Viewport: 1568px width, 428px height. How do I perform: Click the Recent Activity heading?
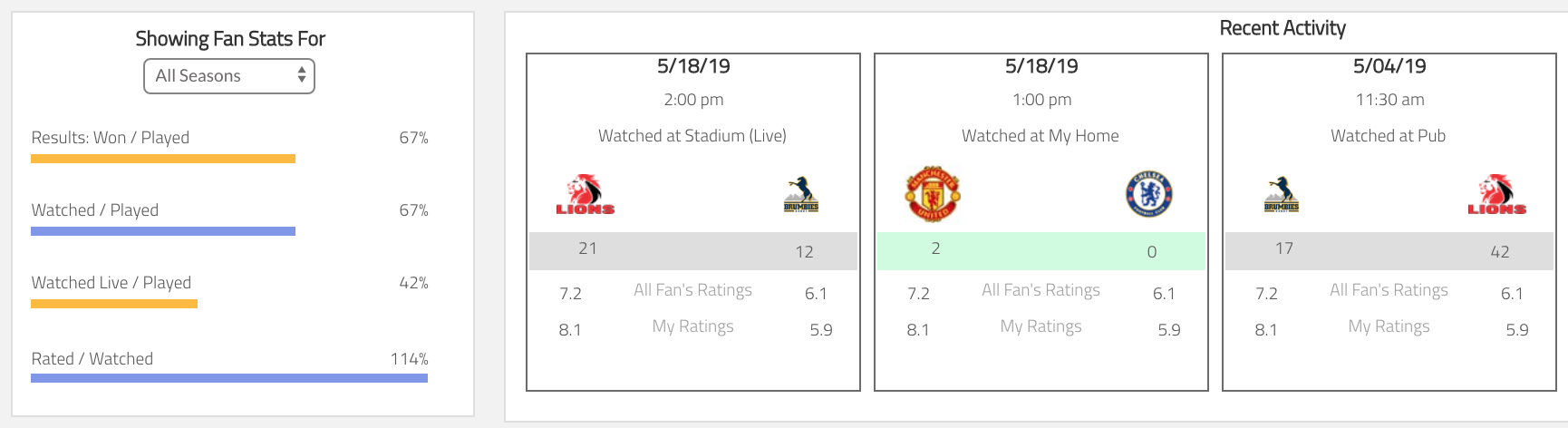point(1282,28)
